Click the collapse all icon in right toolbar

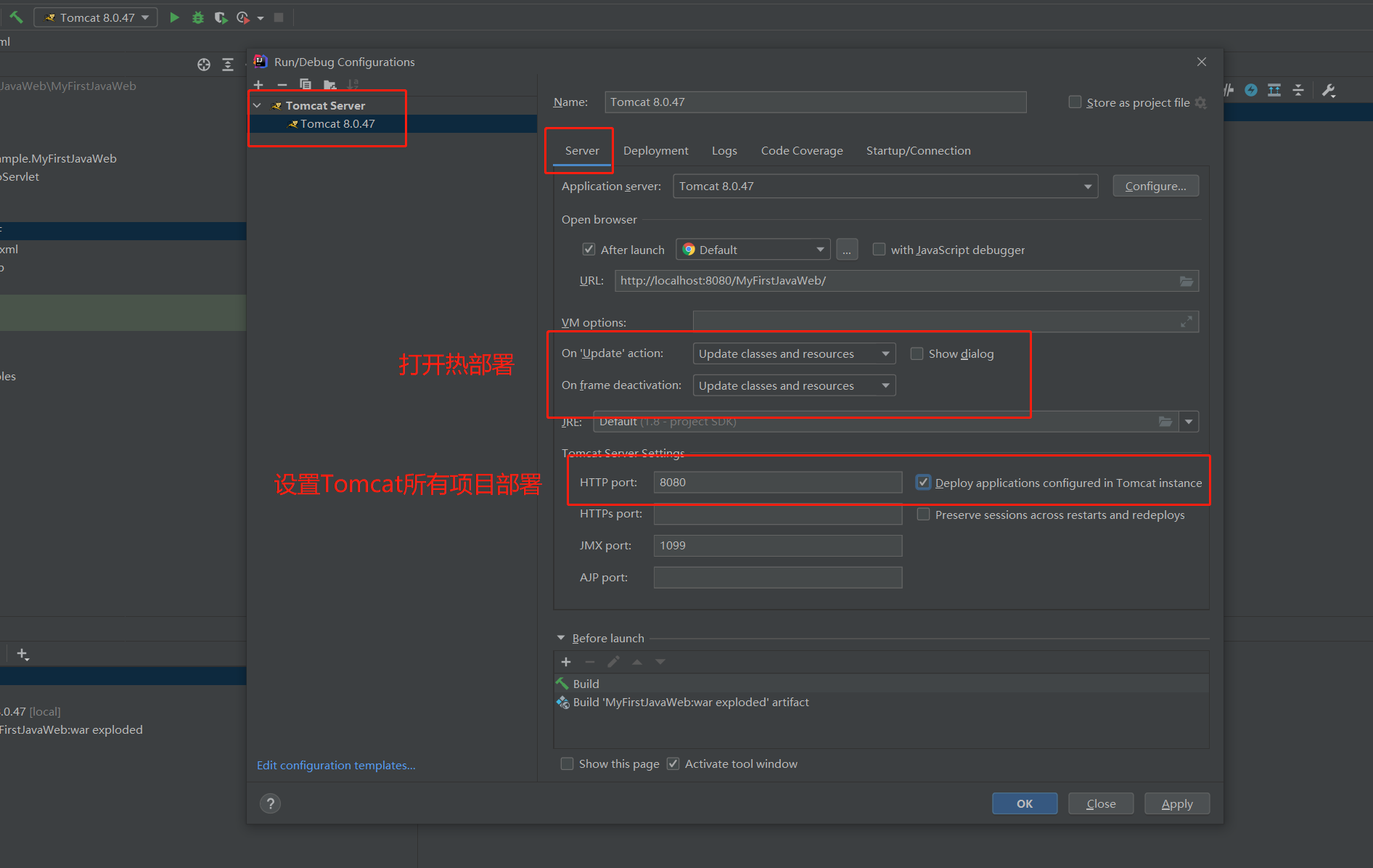point(1298,90)
